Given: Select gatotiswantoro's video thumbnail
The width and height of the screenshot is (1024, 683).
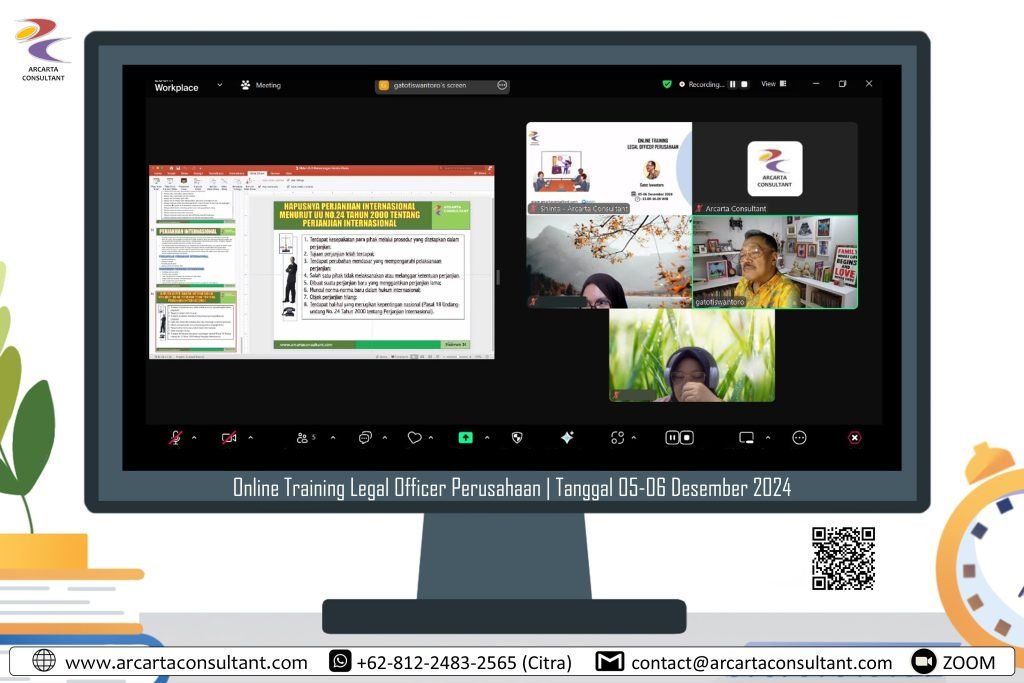Looking at the screenshot, I should (x=774, y=262).
